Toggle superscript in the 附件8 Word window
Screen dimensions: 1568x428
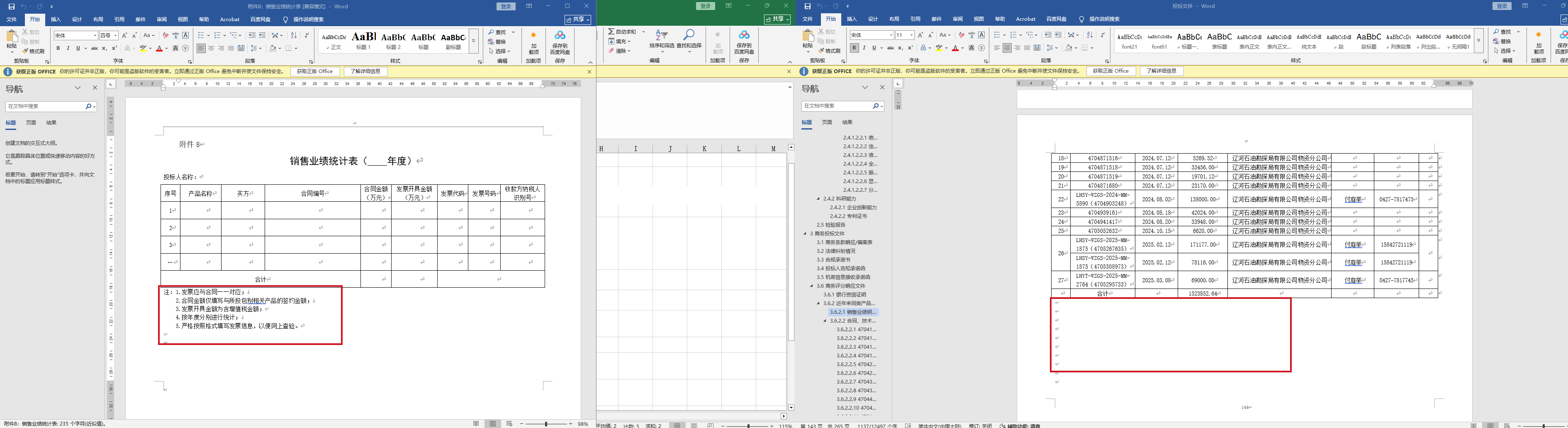[x=114, y=48]
